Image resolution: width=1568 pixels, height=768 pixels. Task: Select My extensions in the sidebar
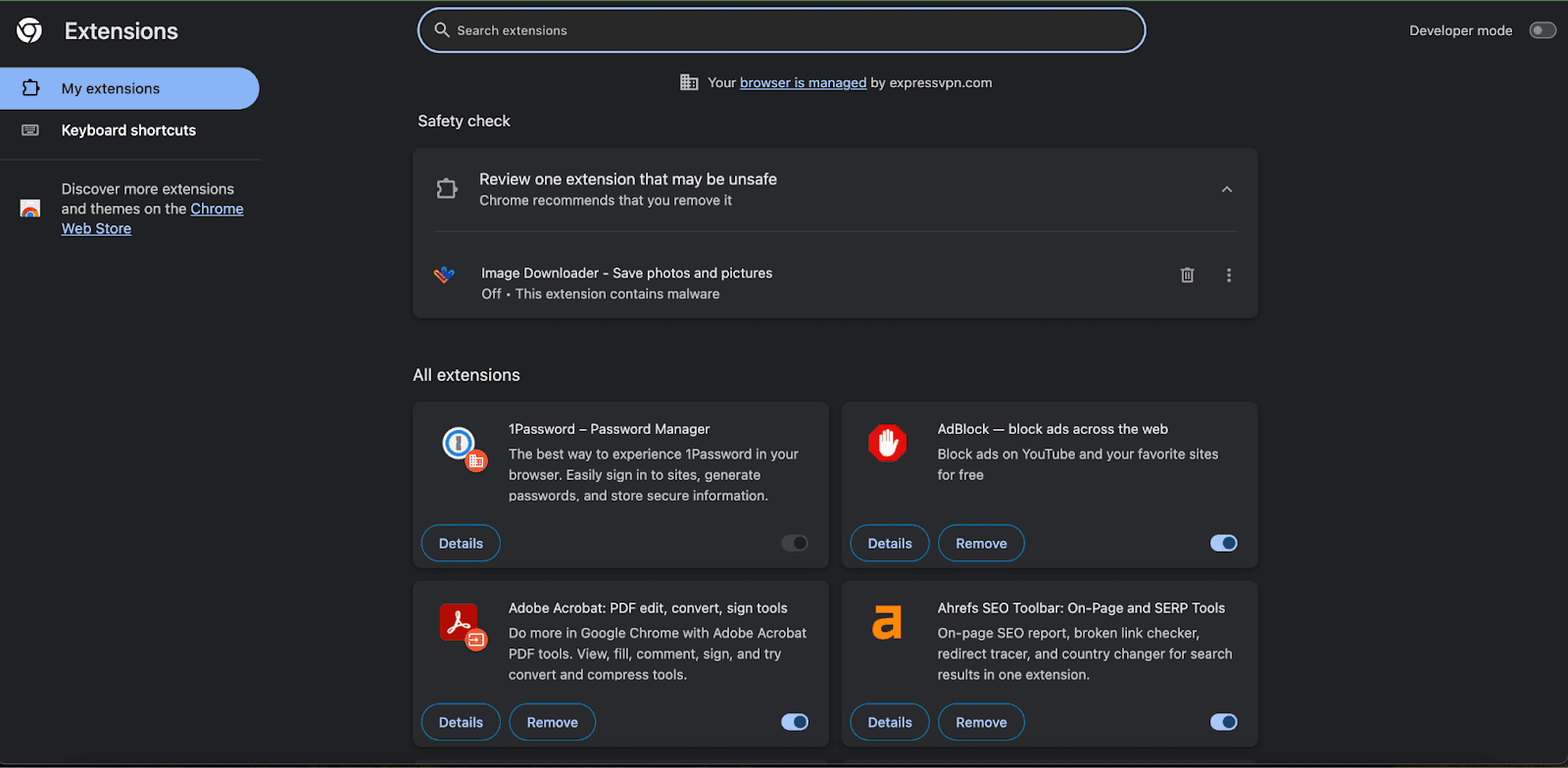111,89
